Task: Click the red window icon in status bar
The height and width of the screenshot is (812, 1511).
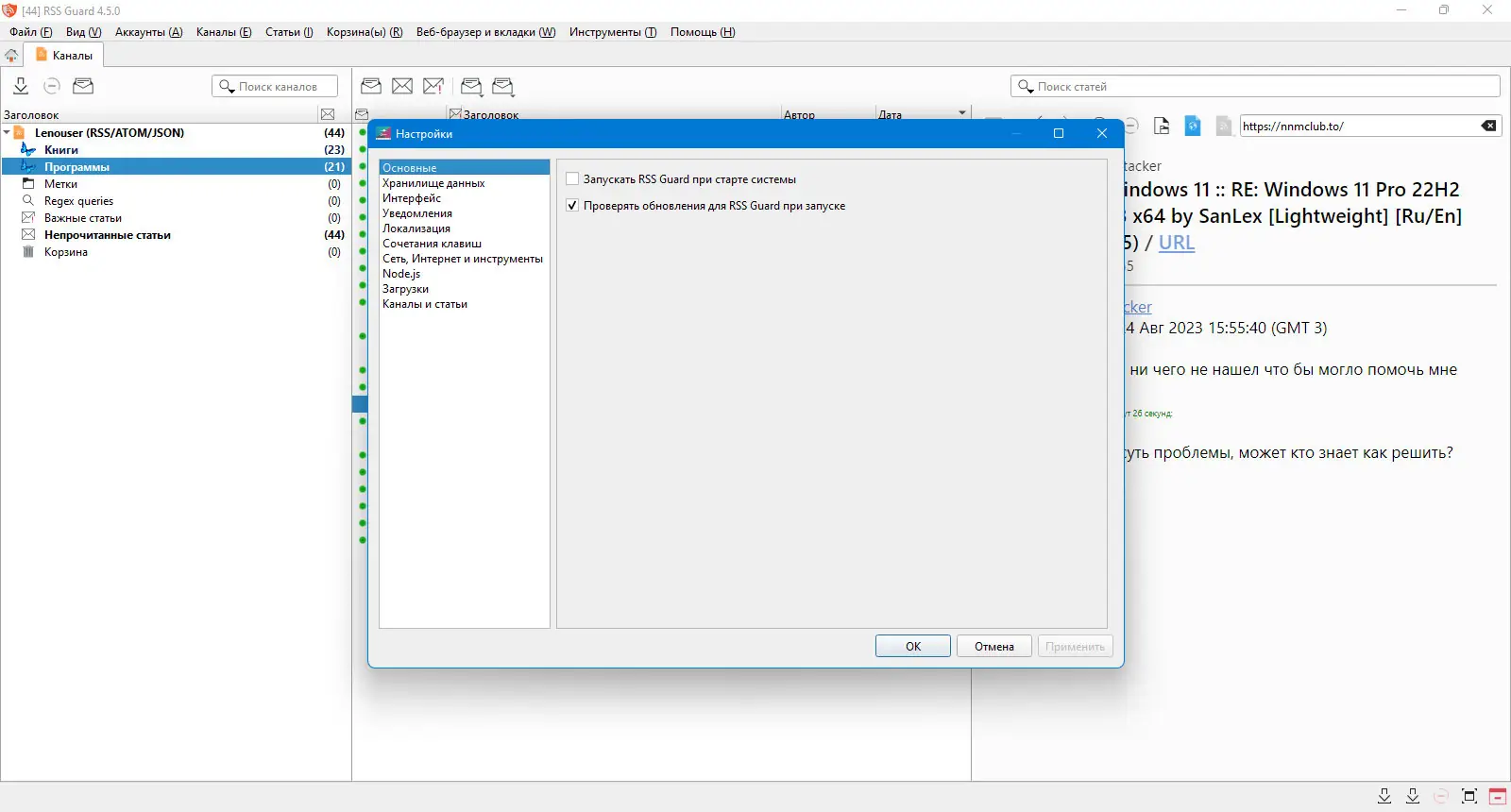Action: pyautogui.click(x=1497, y=796)
